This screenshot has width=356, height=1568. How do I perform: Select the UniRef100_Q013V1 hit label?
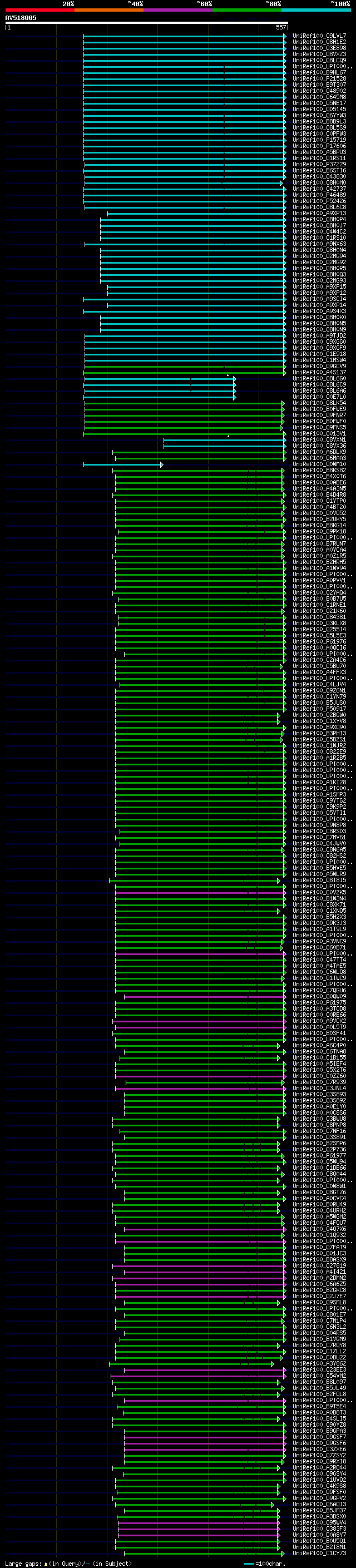[x=319, y=434]
